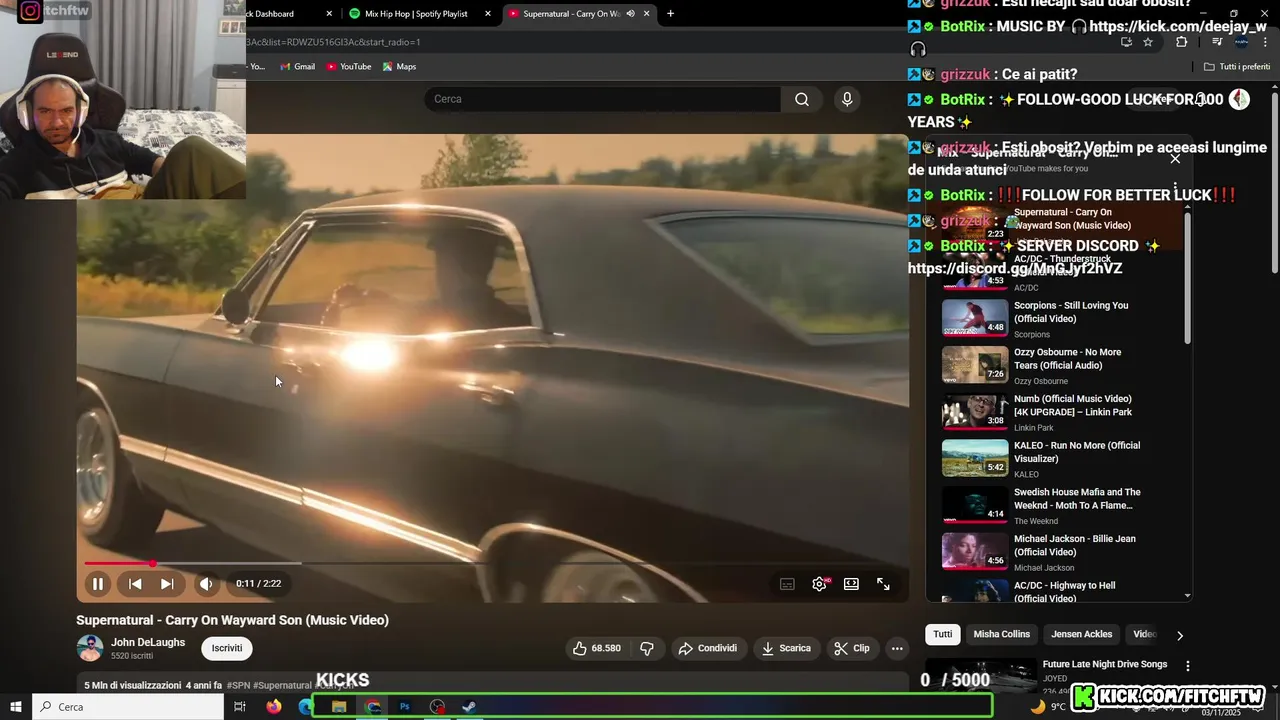The width and height of the screenshot is (1280, 720).
Task: Open the Chrome extensions puzzle icon
Action: [x=1182, y=42]
